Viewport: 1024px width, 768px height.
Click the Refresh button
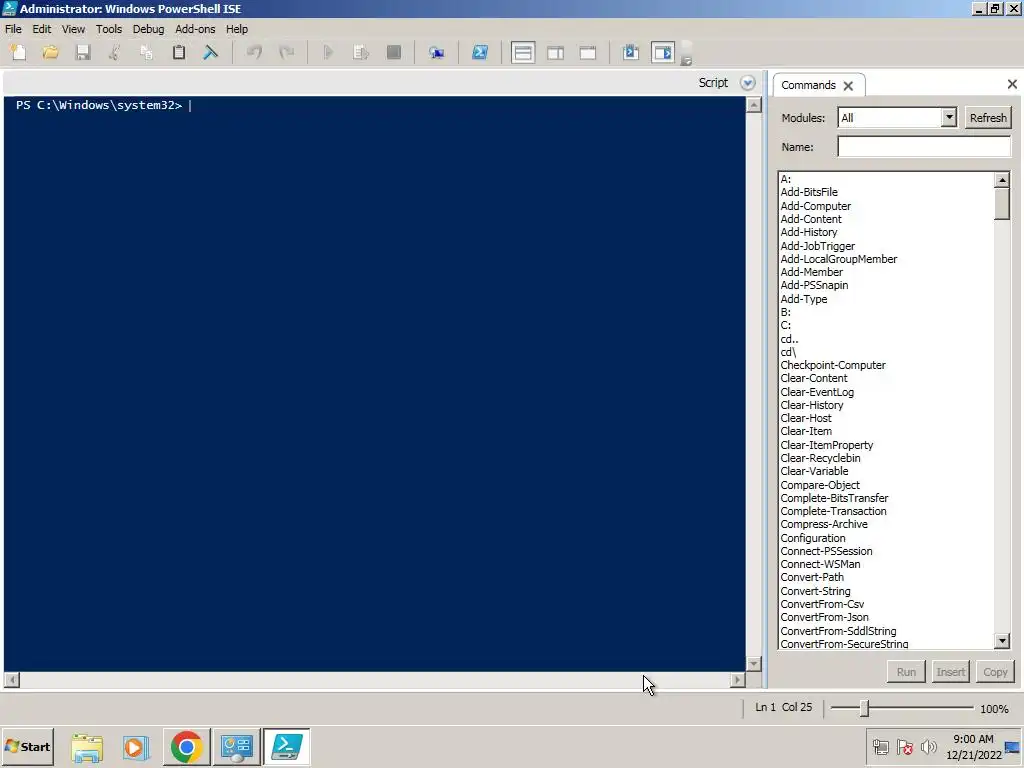click(987, 118)
